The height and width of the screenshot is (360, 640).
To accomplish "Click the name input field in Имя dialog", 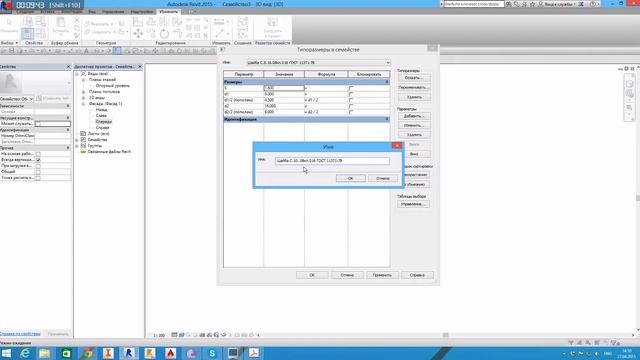I will pos(332,161).
